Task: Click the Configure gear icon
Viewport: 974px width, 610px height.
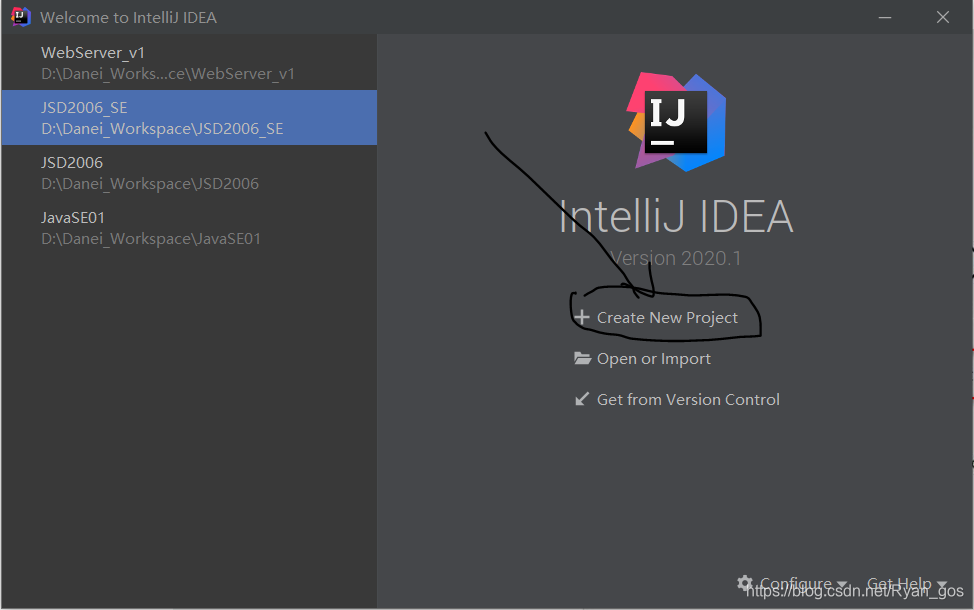Action: click(x=745, y=583)
